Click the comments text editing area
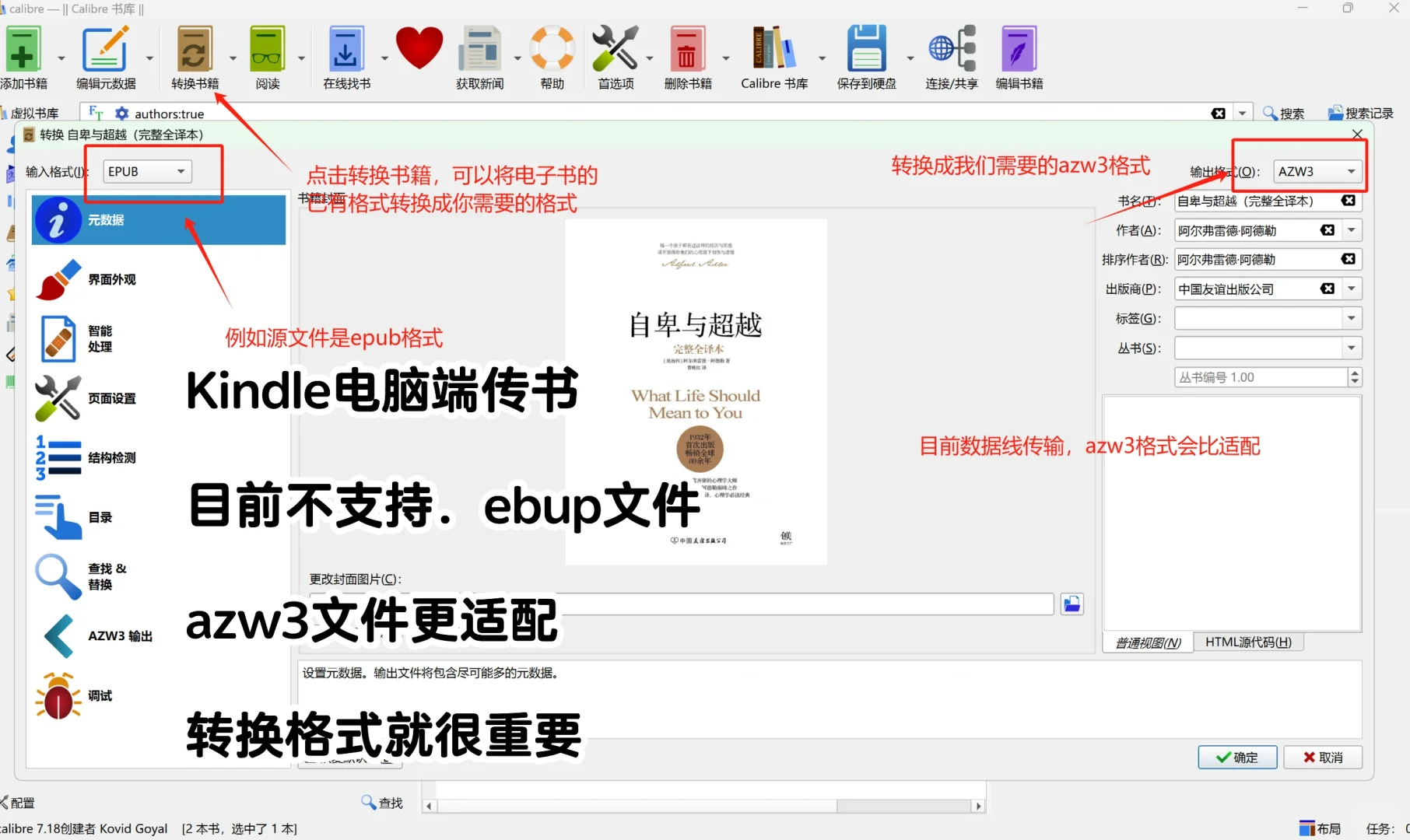1410x840 pixels. [1232, 513]
